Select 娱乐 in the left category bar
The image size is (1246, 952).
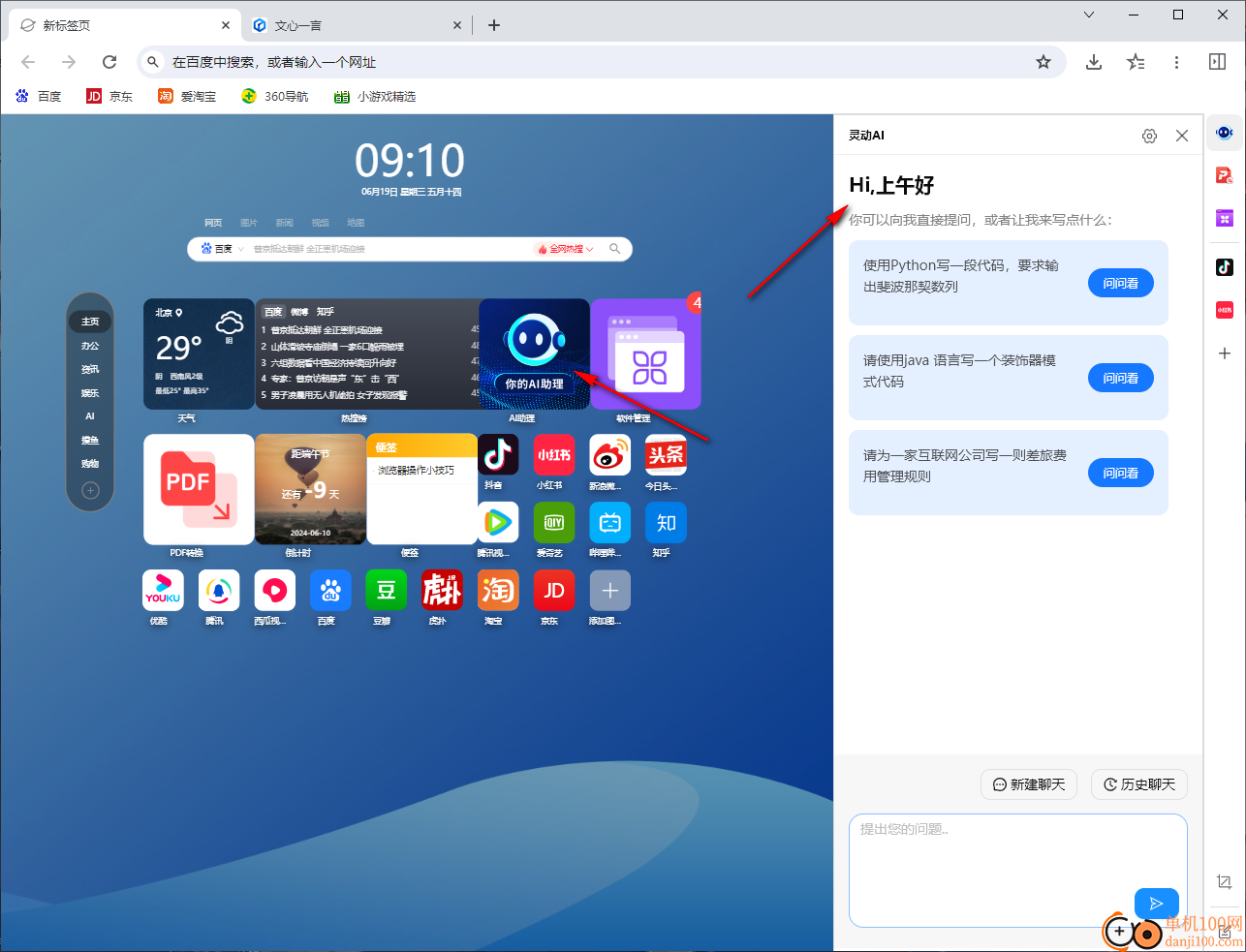90,393
